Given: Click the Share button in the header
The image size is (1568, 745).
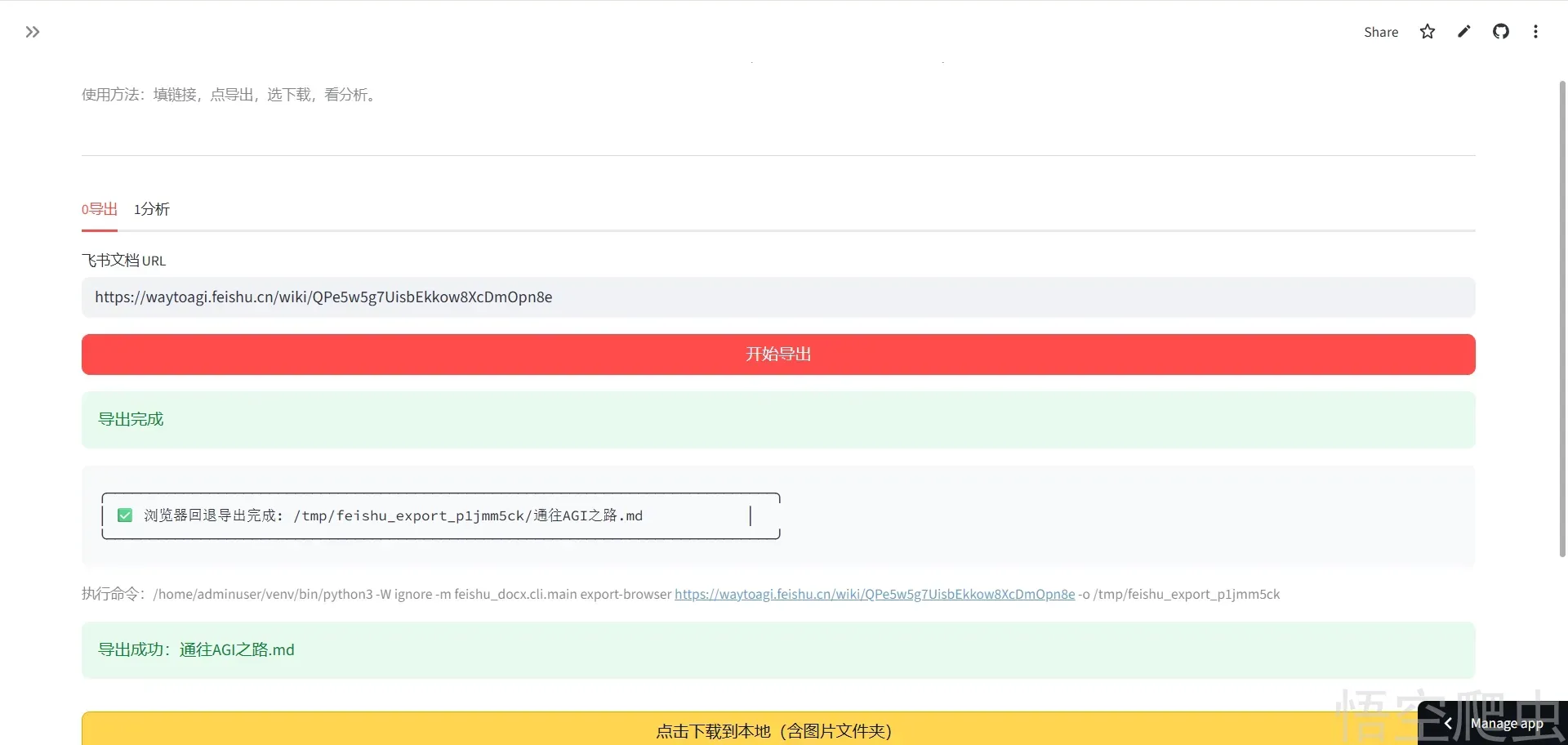Looking at the screenshot, I should [x=1380, y=32].
